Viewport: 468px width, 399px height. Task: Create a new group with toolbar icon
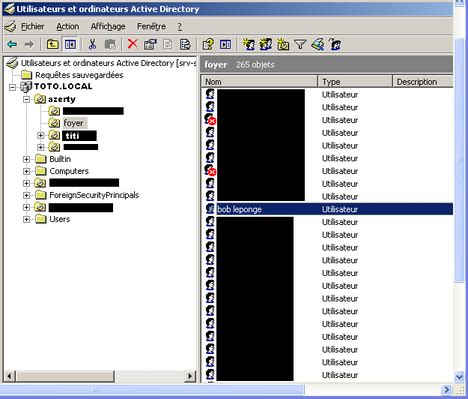tap(266, 44)
